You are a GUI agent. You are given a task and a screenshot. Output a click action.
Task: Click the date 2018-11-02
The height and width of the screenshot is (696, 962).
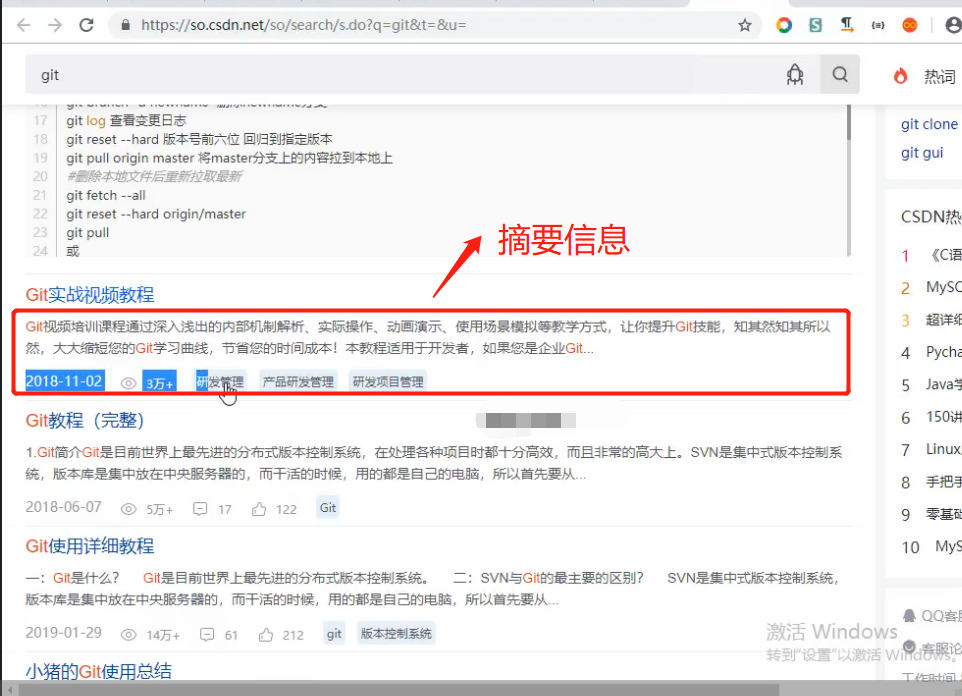tap(64, 381)
